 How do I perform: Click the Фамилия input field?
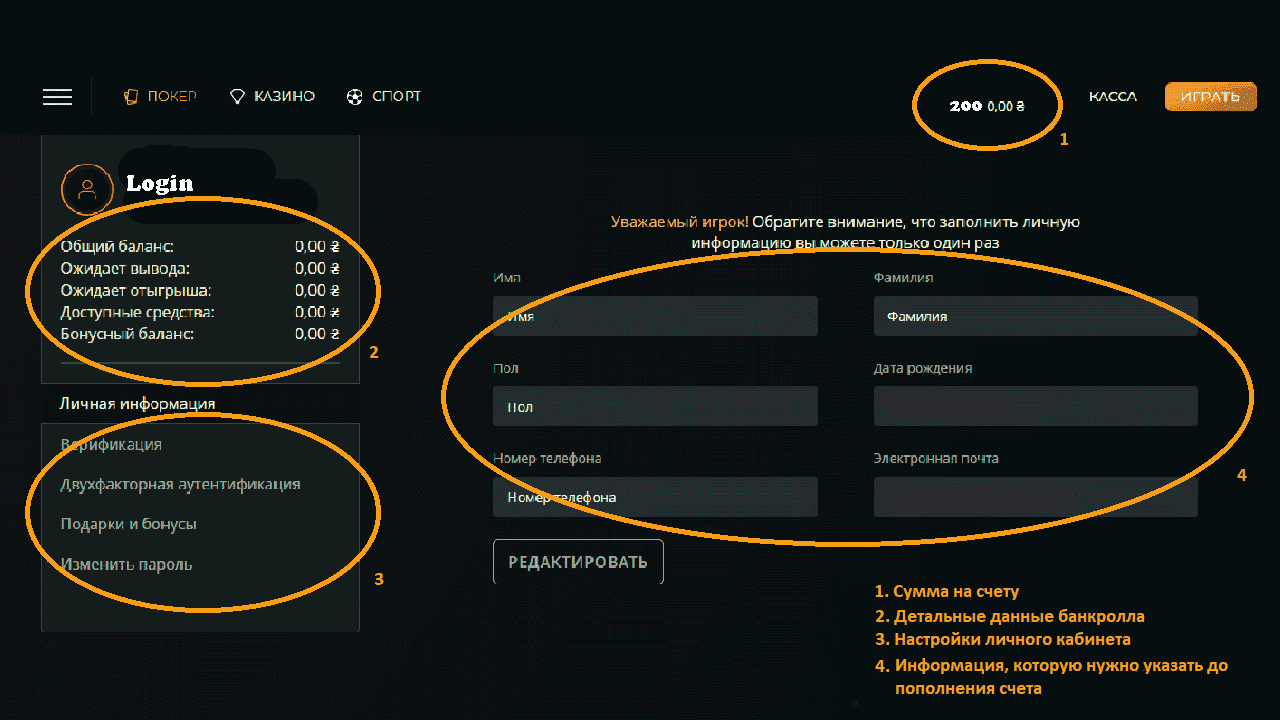coord(1036,316)
